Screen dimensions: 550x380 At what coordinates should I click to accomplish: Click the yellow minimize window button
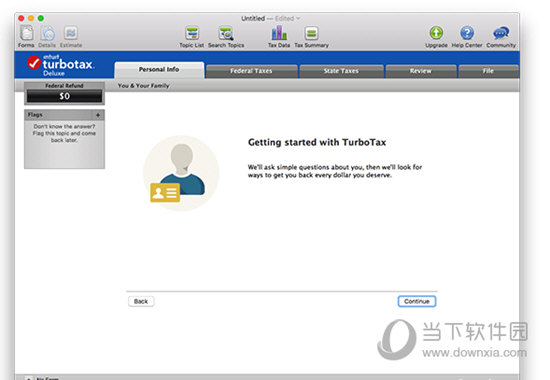pyautogui.click(x=31, y=18)
